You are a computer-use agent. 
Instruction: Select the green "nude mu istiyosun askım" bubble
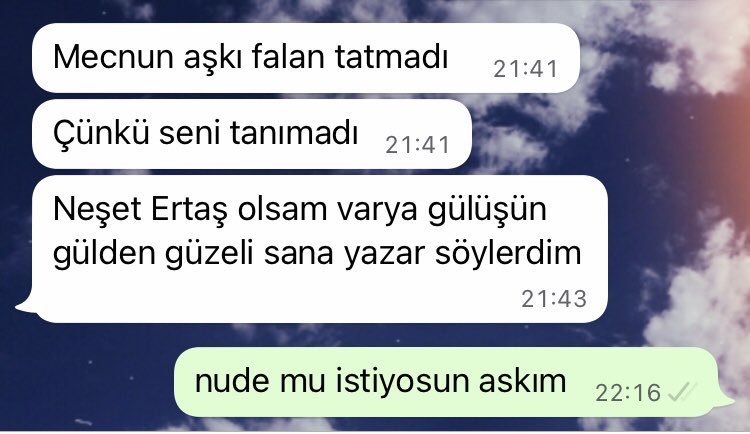[x=446, y=382]
